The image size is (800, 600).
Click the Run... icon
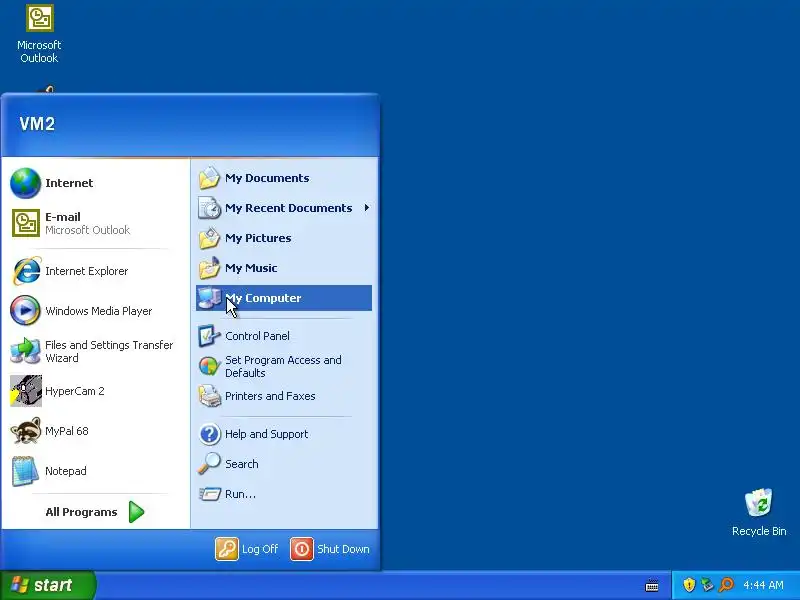click(x=209, y=494)
